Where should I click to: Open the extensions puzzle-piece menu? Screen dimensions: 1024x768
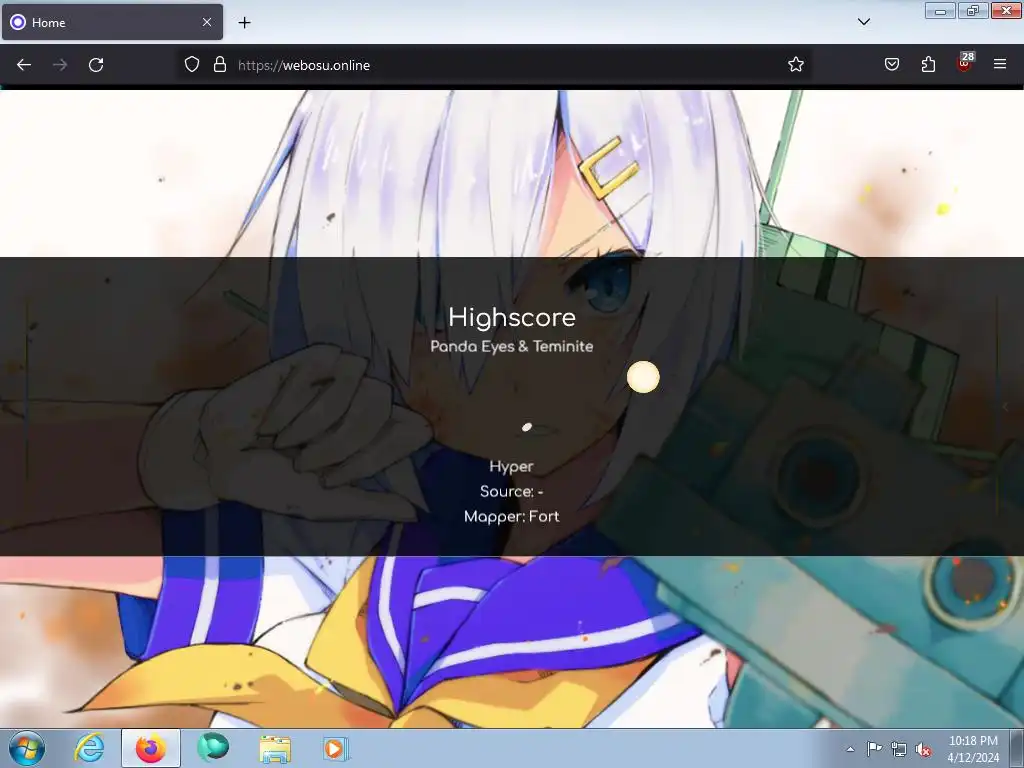click(x=928, y=65)
